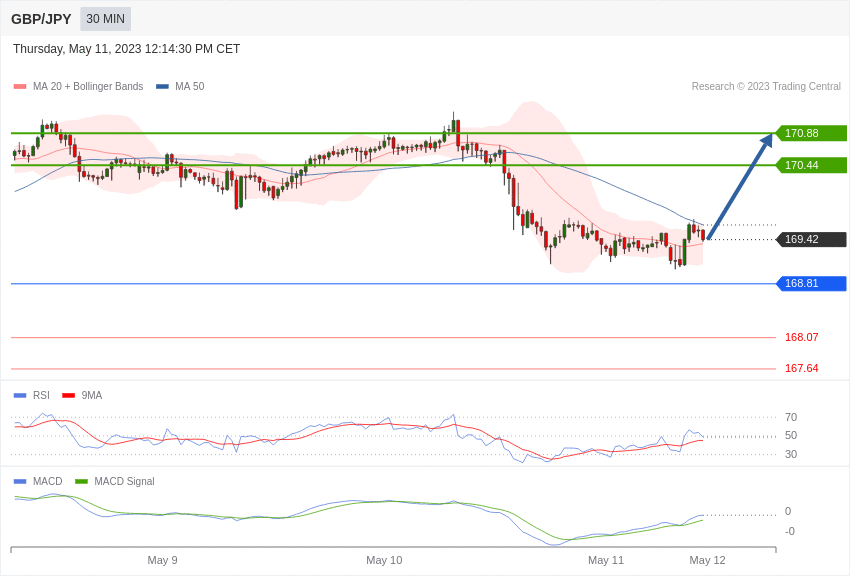This screenshot has width=850, height=576.
Task: Click the 167.64 support level label
Action: (x=802, y=368)
